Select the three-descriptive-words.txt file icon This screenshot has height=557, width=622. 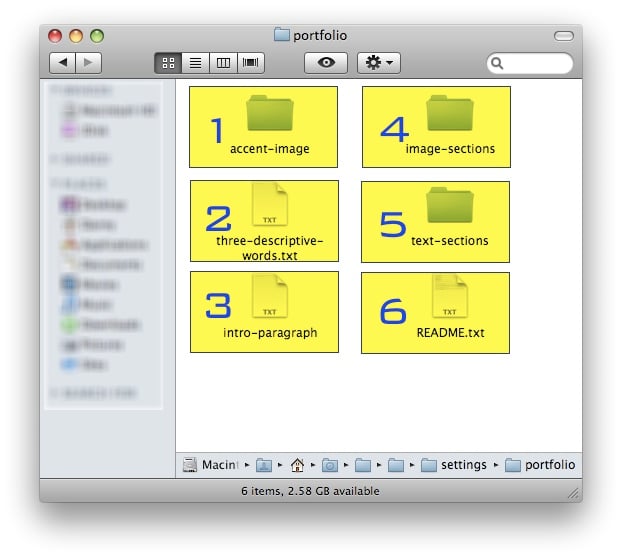coord(270,204)
